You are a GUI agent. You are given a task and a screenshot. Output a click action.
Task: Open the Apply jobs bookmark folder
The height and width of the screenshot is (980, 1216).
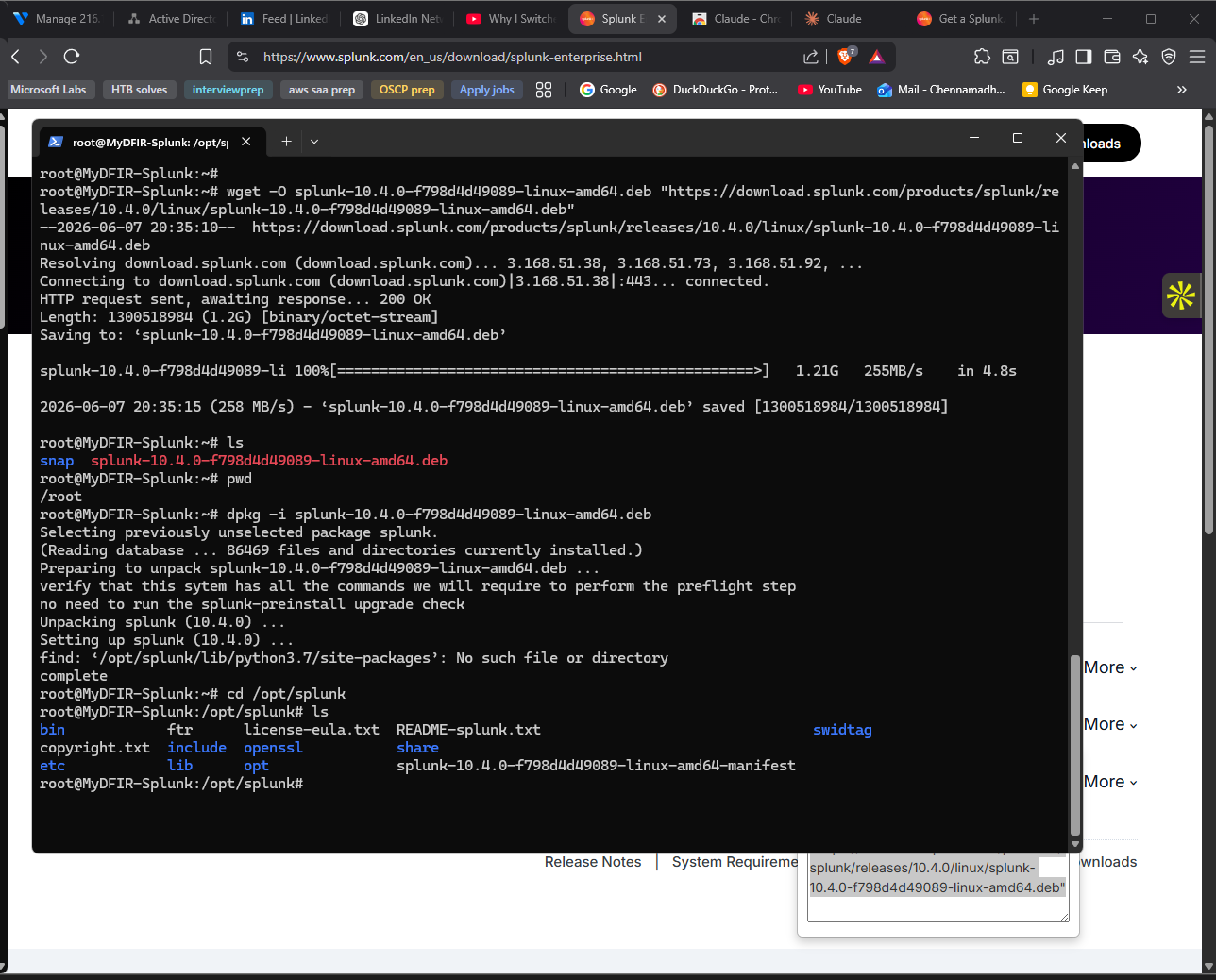(487, 90)
